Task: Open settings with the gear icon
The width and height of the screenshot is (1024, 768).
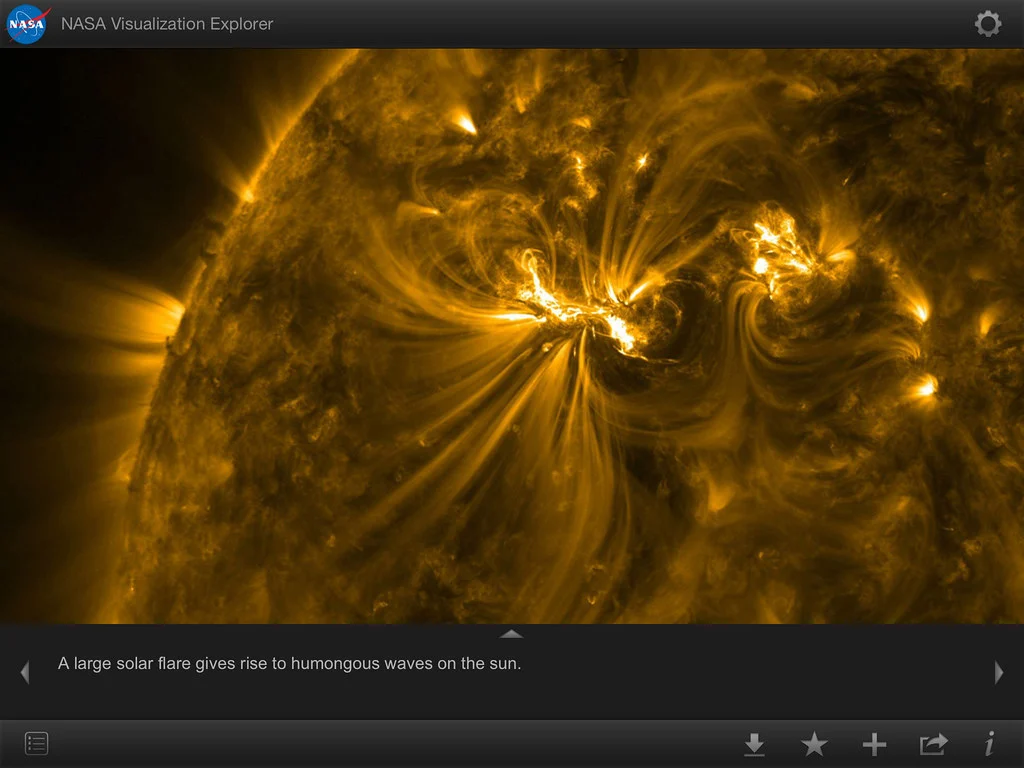Action: pos(987,24)
